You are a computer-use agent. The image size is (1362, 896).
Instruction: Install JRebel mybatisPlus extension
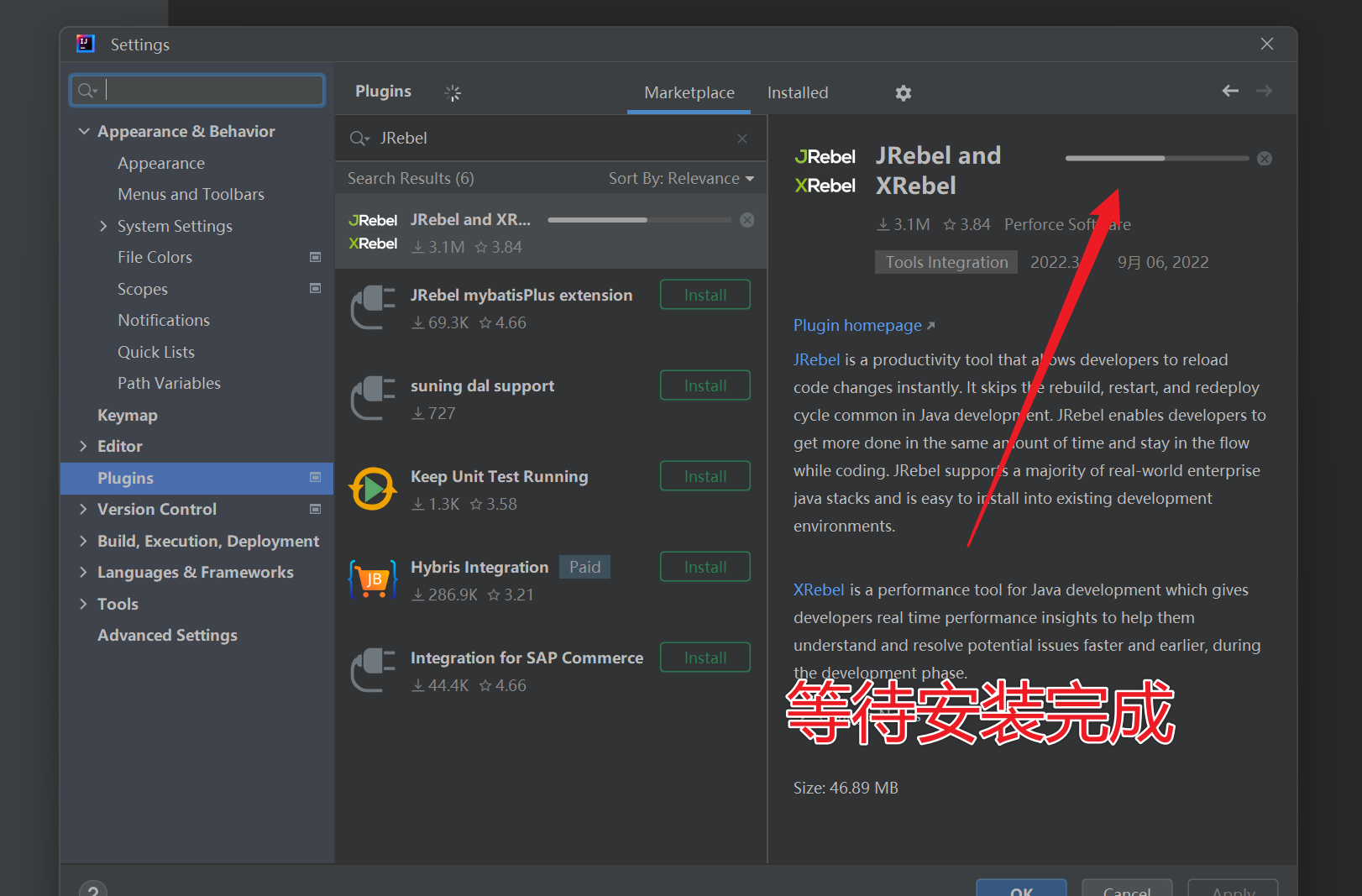(705, 295)
